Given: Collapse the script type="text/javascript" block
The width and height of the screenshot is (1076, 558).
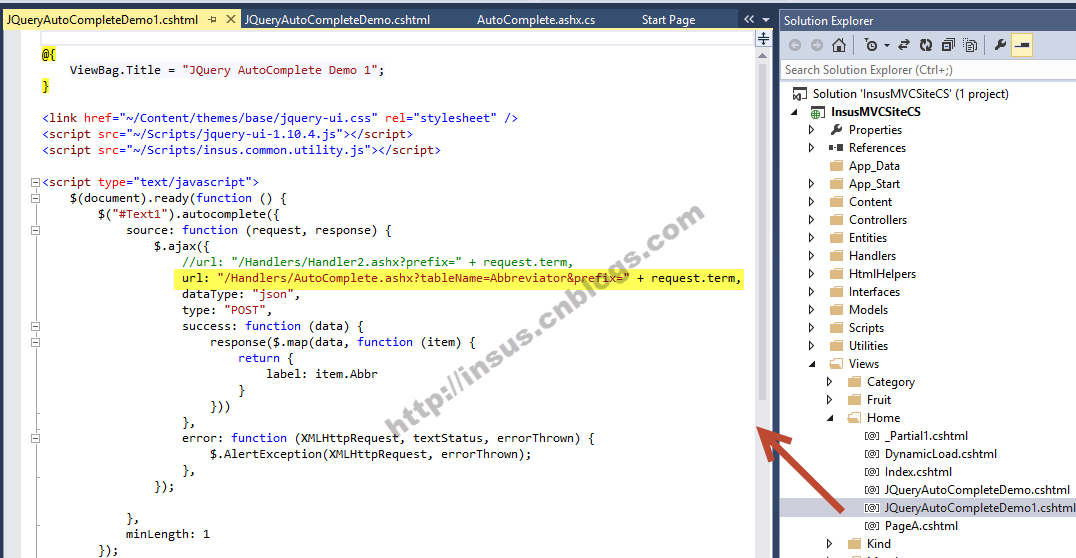Looking at the screenshot, I should 35,183.
